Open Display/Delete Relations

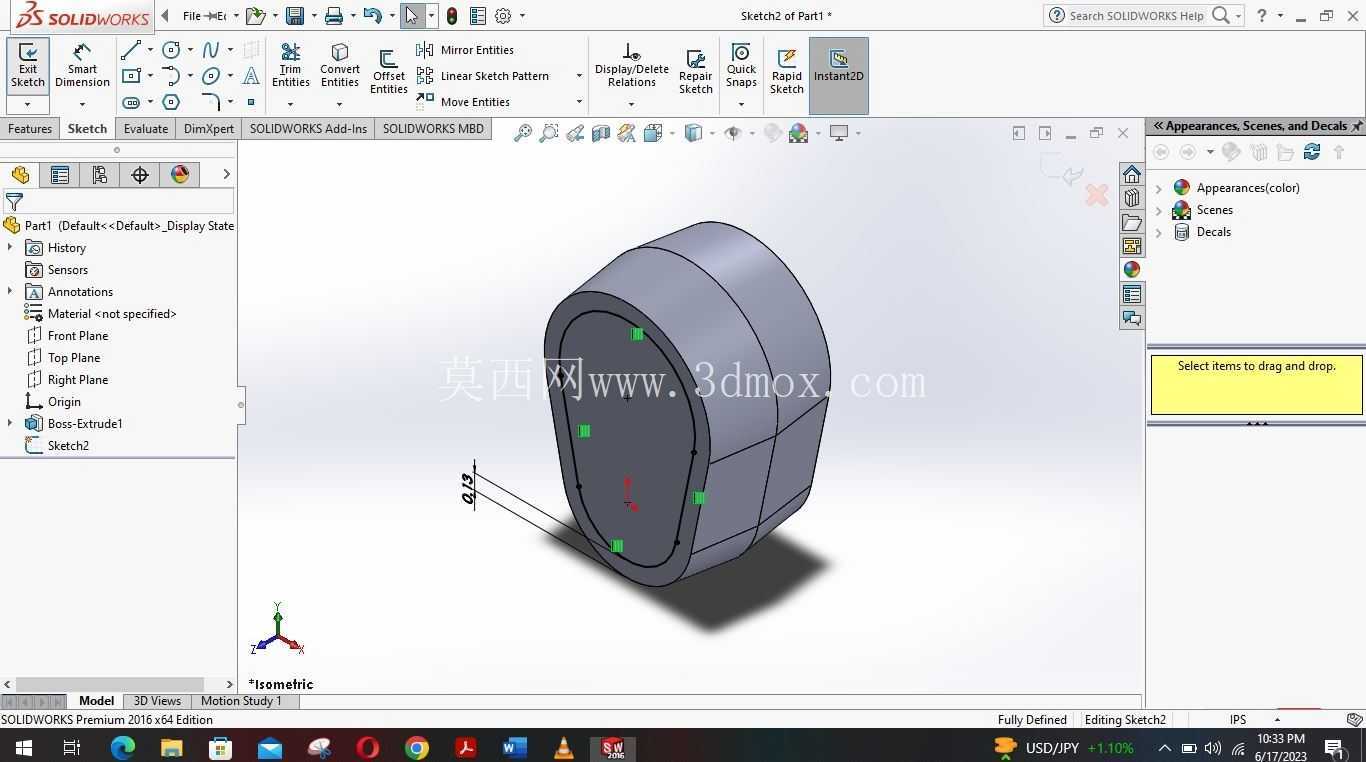click(x=631, y=67)
